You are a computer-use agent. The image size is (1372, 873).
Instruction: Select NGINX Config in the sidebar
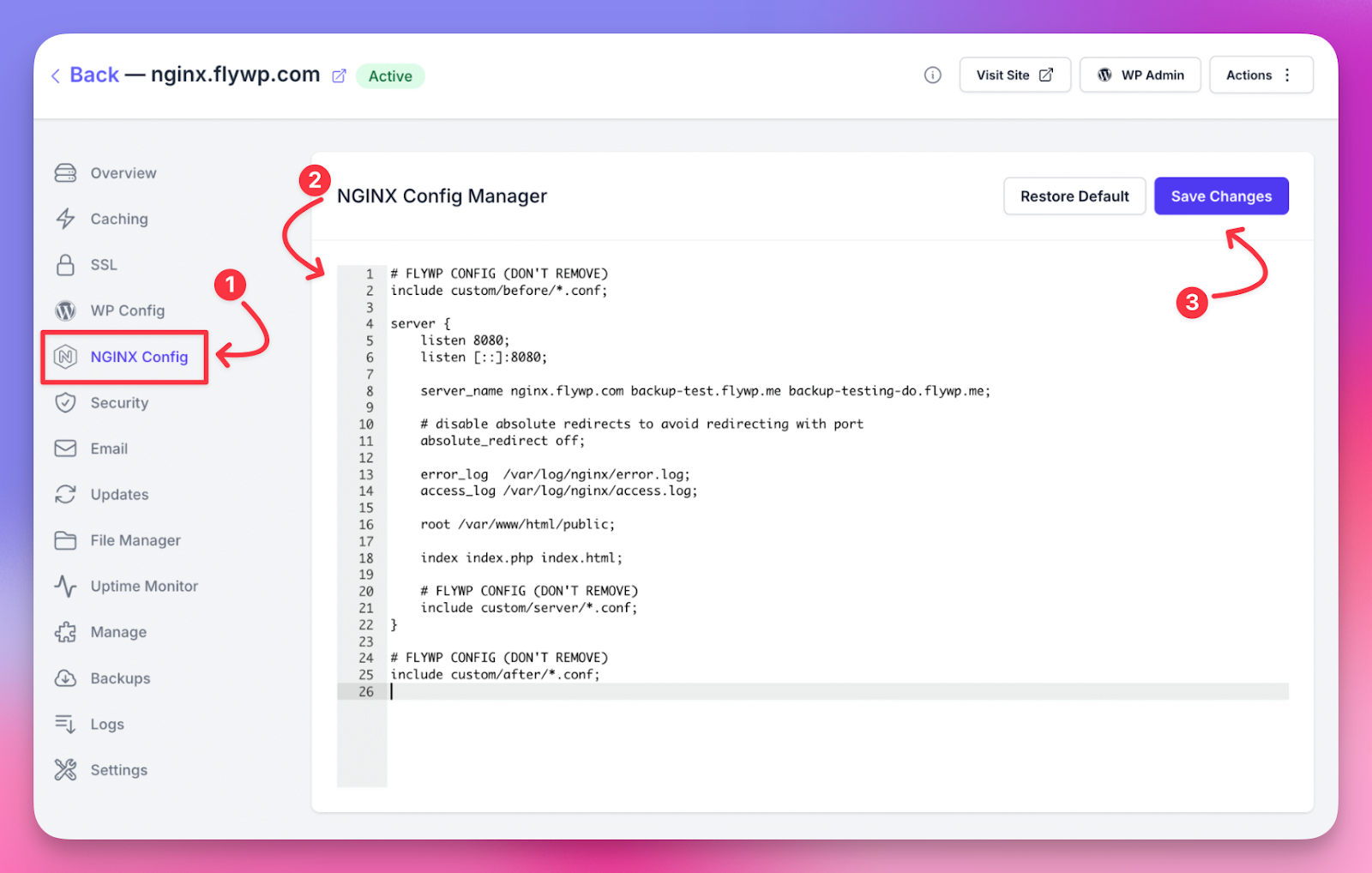[139, 357]
